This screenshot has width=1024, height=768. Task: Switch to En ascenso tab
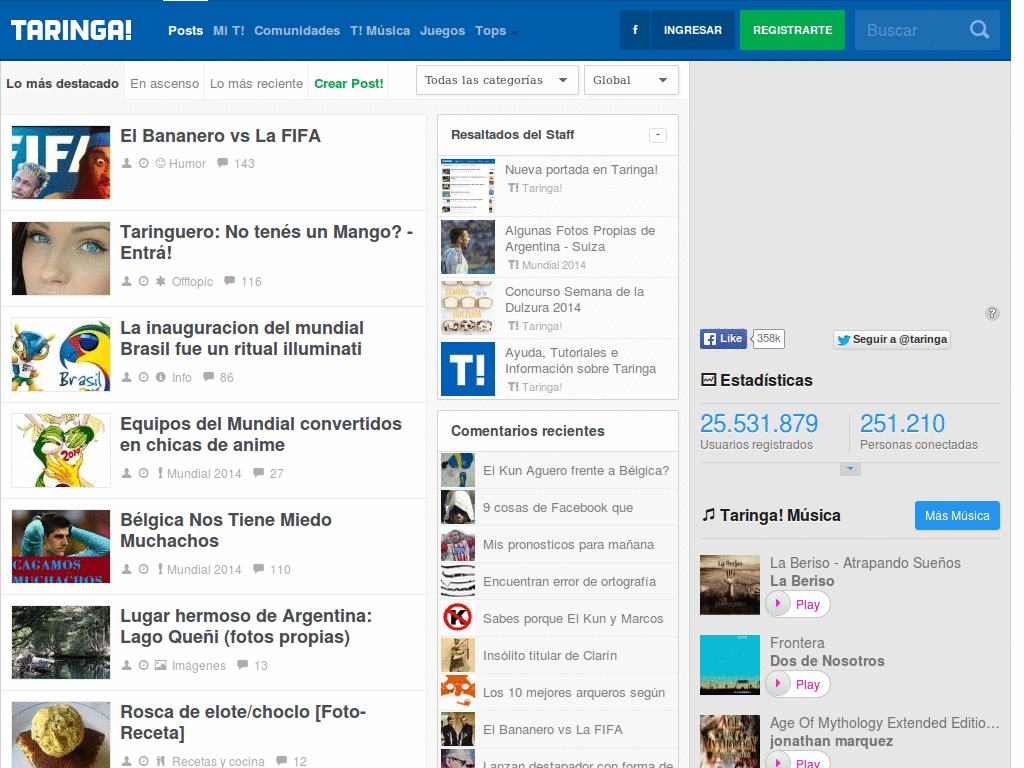[165, 84]
